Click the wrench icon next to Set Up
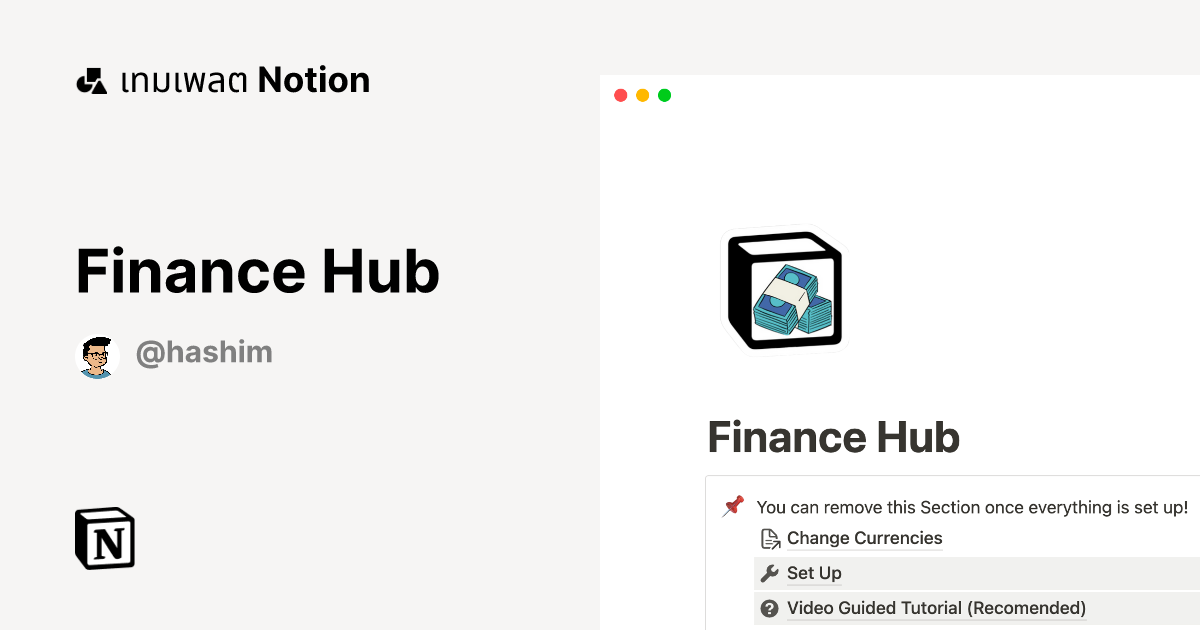This screenshot has height=630, width=1200. pyautogui.click(x=768, y=573)
